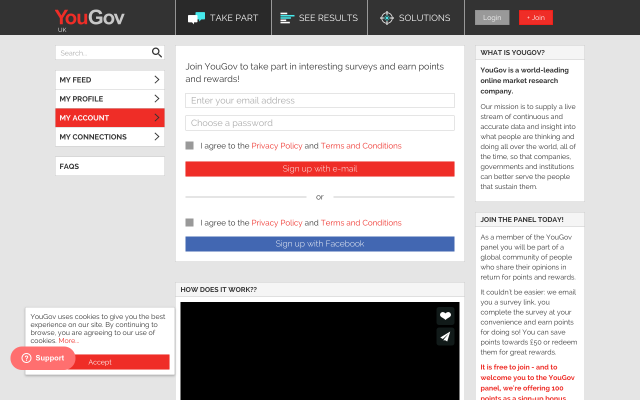The width and height of the screenshot is (640, 400).
Task: Click the search magnifier icon
Action: tap(157, 53)
